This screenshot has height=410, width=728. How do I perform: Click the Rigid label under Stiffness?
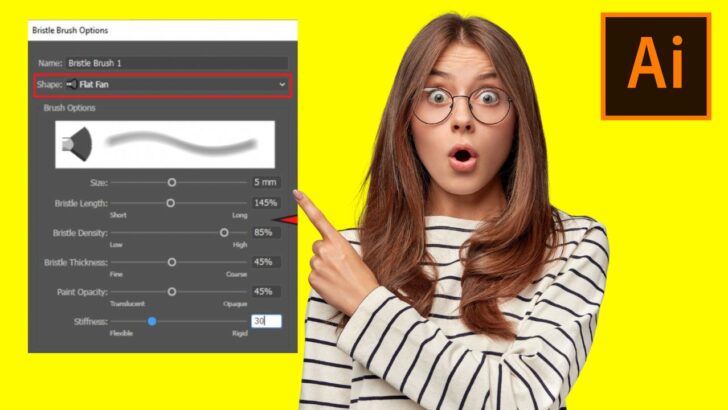coord(240,333)
